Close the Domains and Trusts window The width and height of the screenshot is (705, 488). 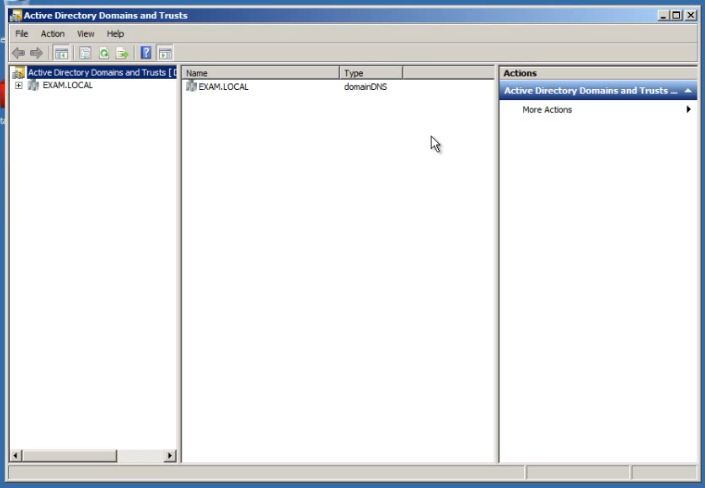coord(691,16)
